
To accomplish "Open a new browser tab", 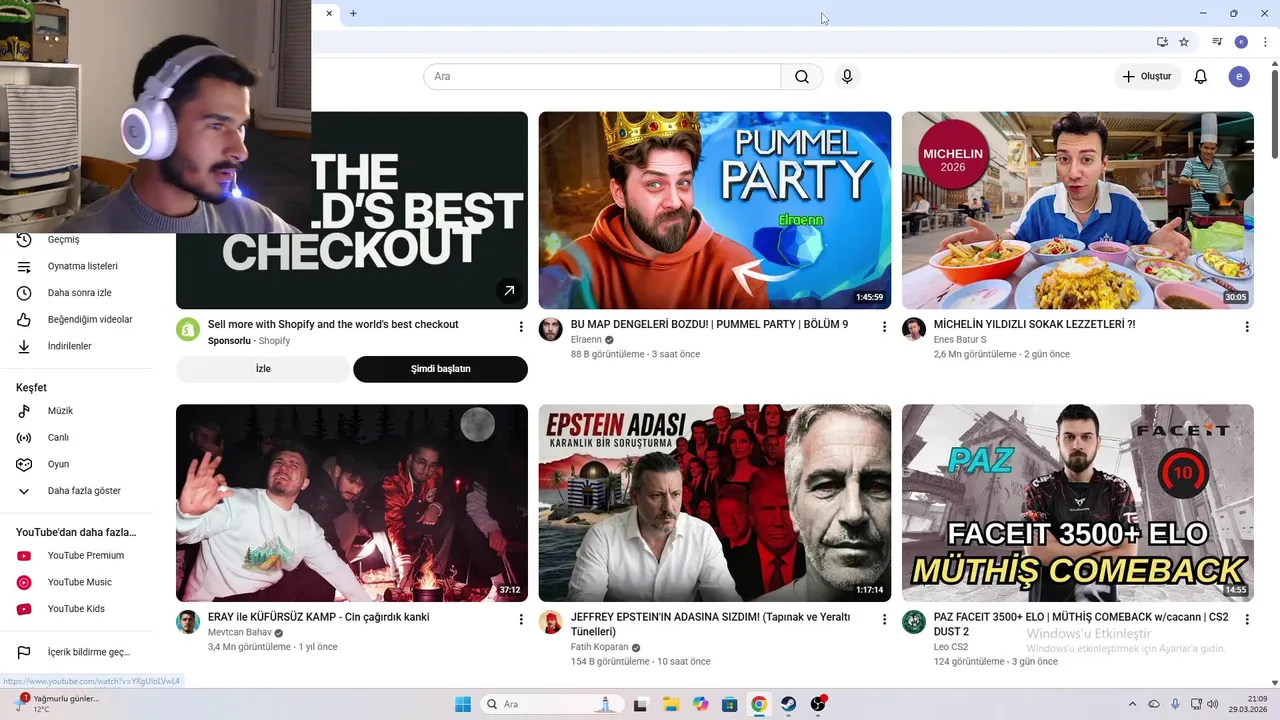I will click(353, 13).
